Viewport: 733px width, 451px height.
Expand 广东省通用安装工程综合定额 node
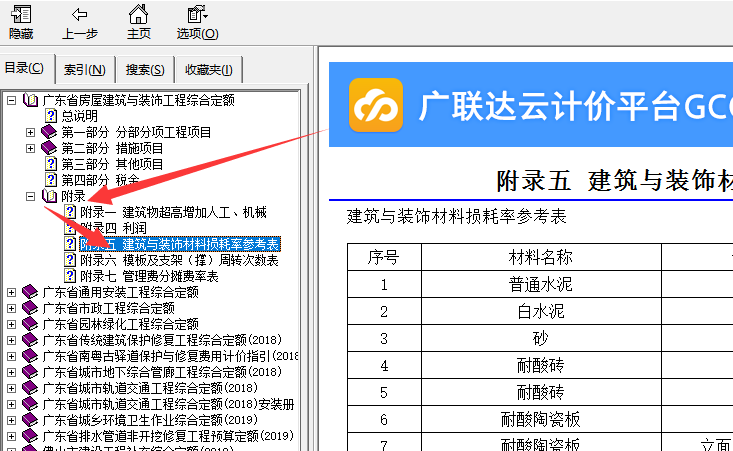[12, 293]
